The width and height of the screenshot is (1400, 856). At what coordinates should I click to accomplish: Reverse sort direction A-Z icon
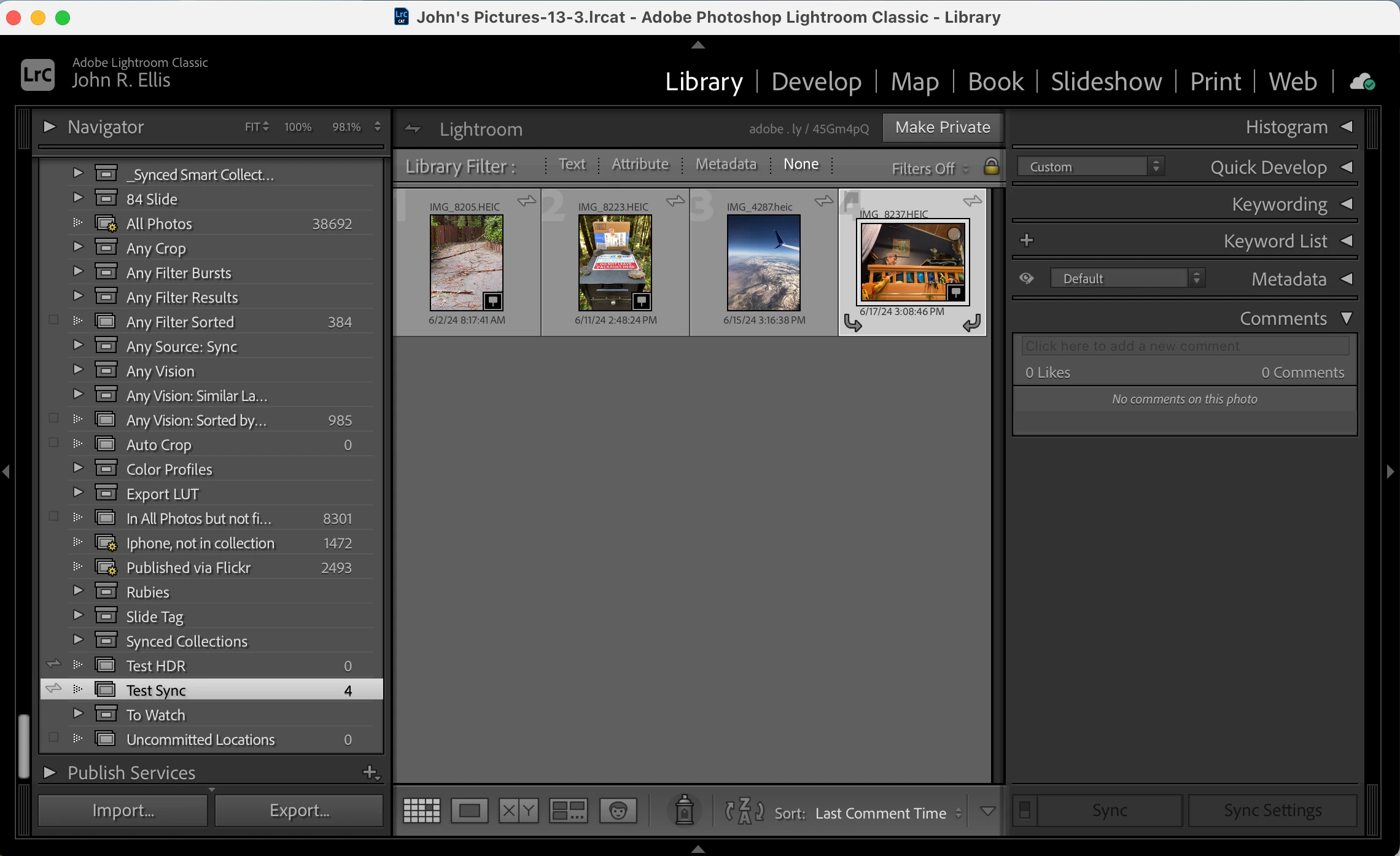point(744,811)
